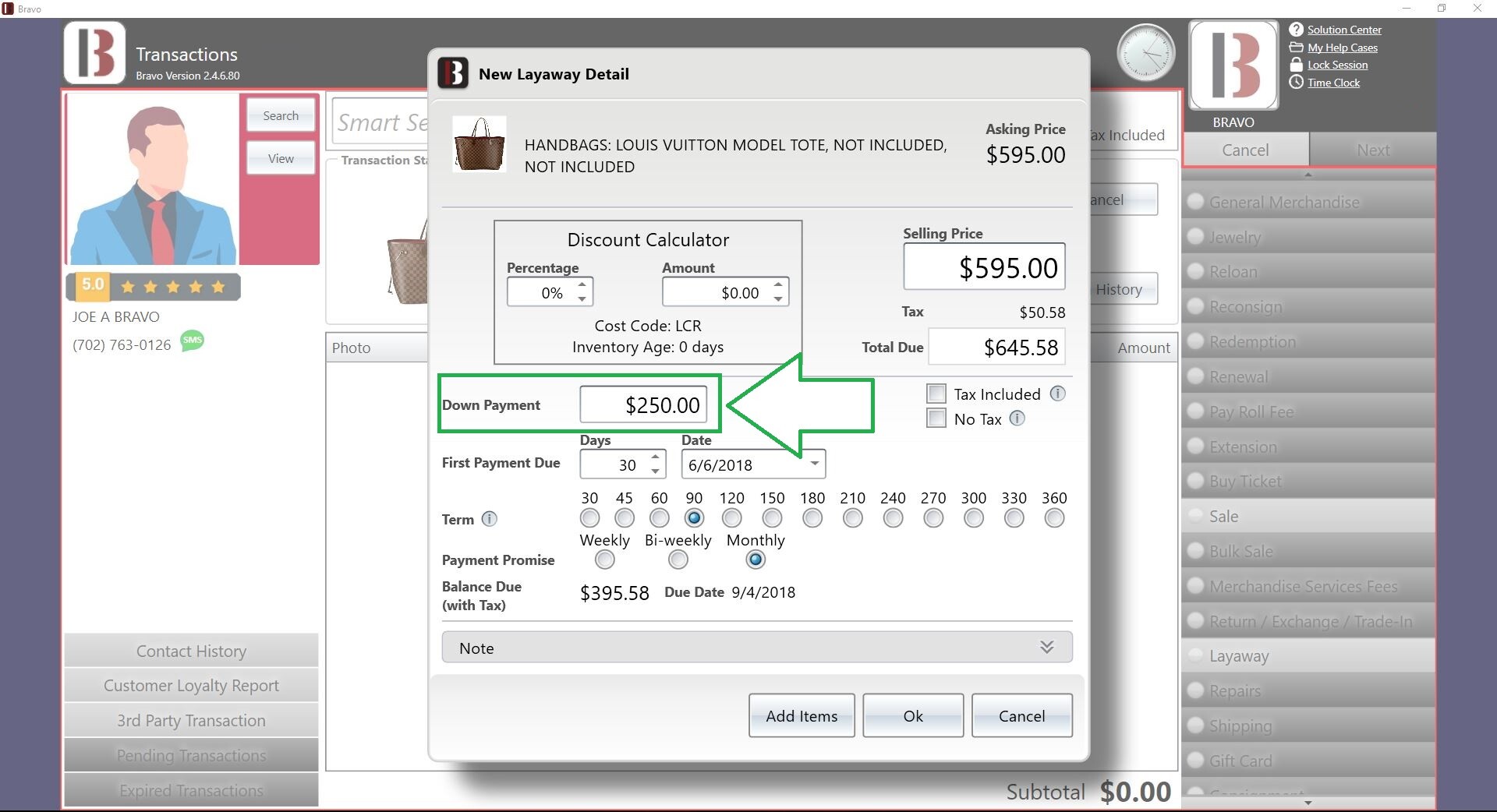
Task: Select the 360-day term radio button
Action: click(1054, 518)
